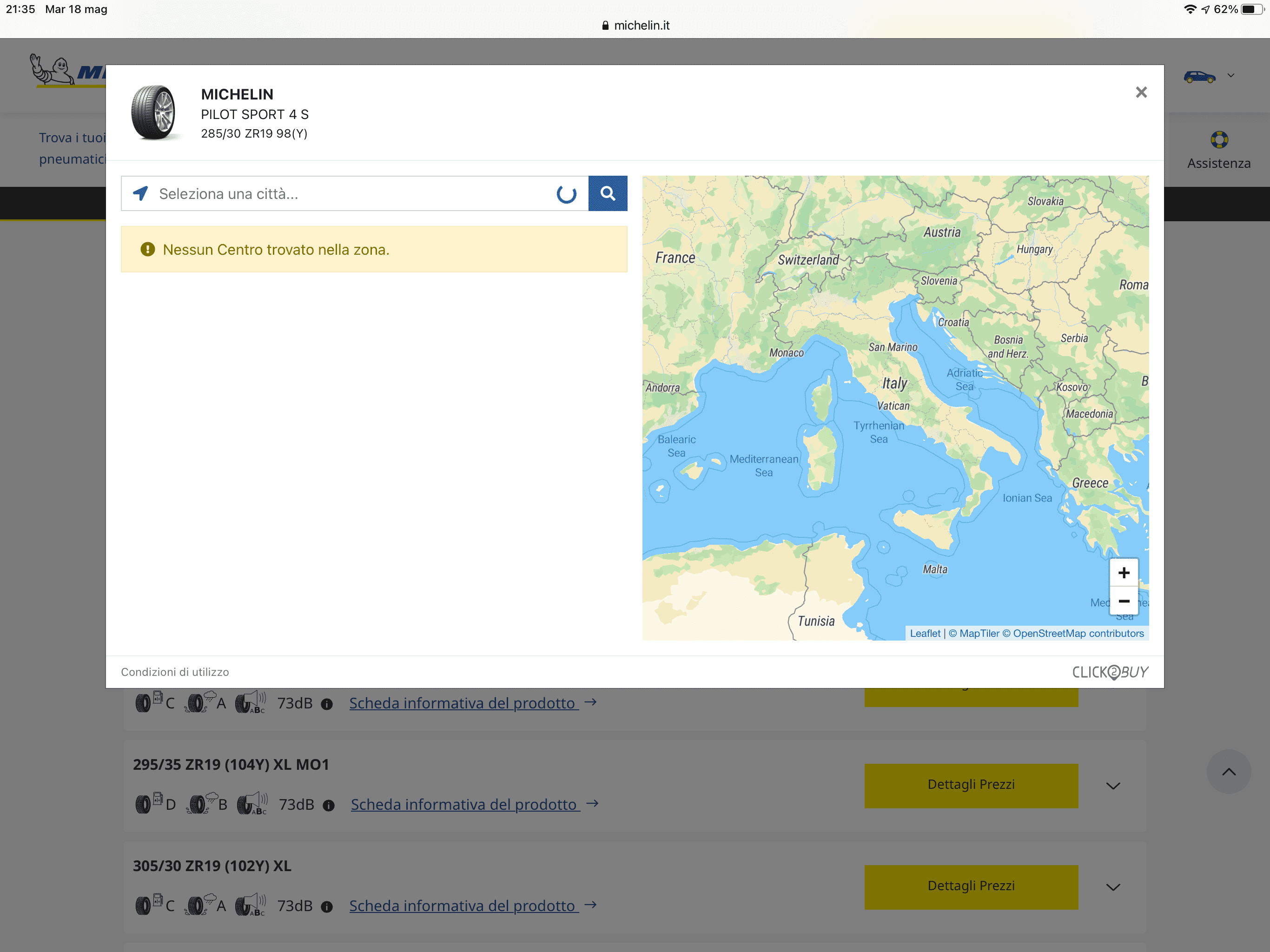This screenshot has height=952, width=1270.
Task: Expand the 295/35 ZR19 tyre row
Action: point(1113,786)
